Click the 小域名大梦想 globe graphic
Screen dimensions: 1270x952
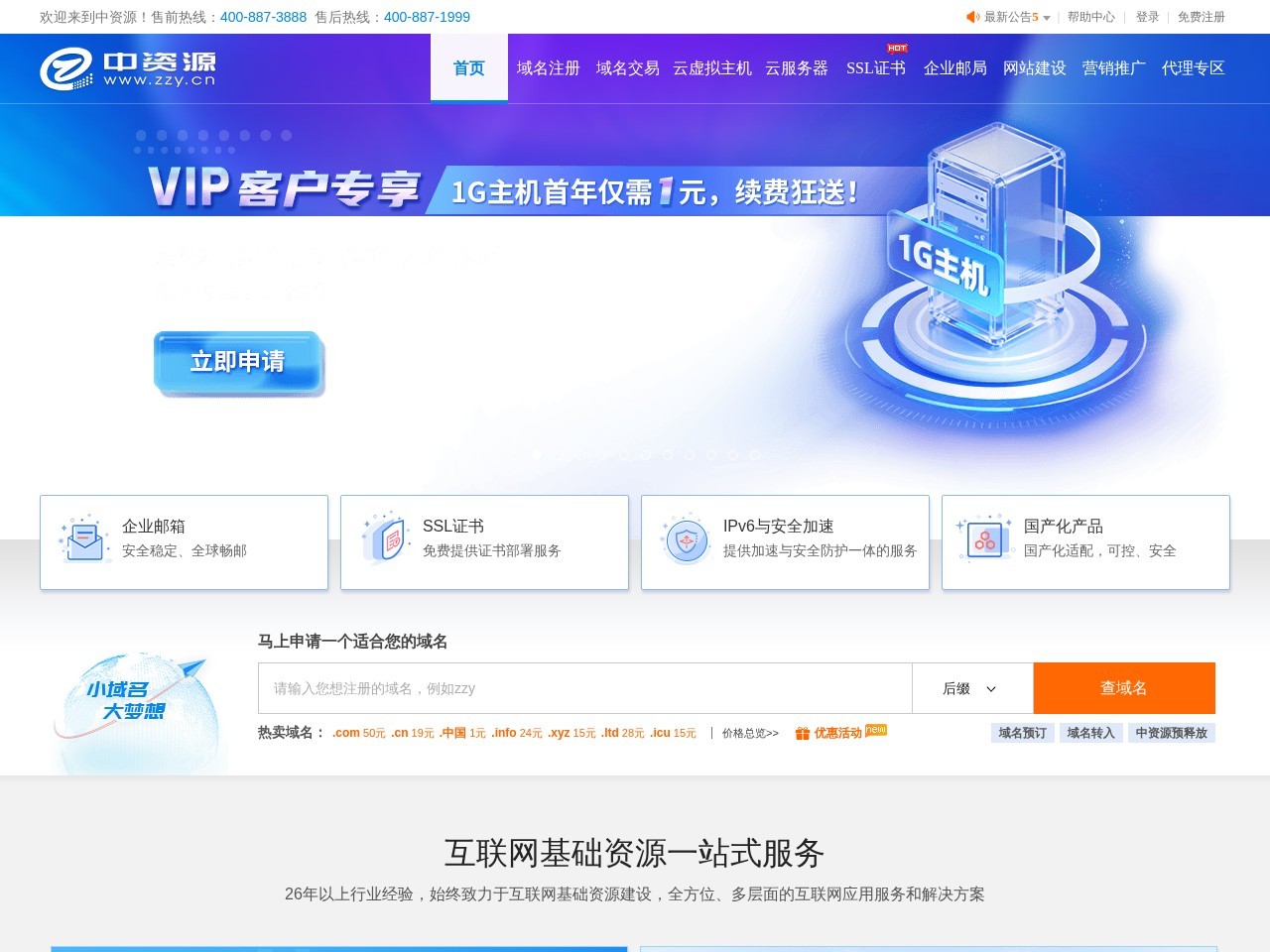[x=136, y=709]
